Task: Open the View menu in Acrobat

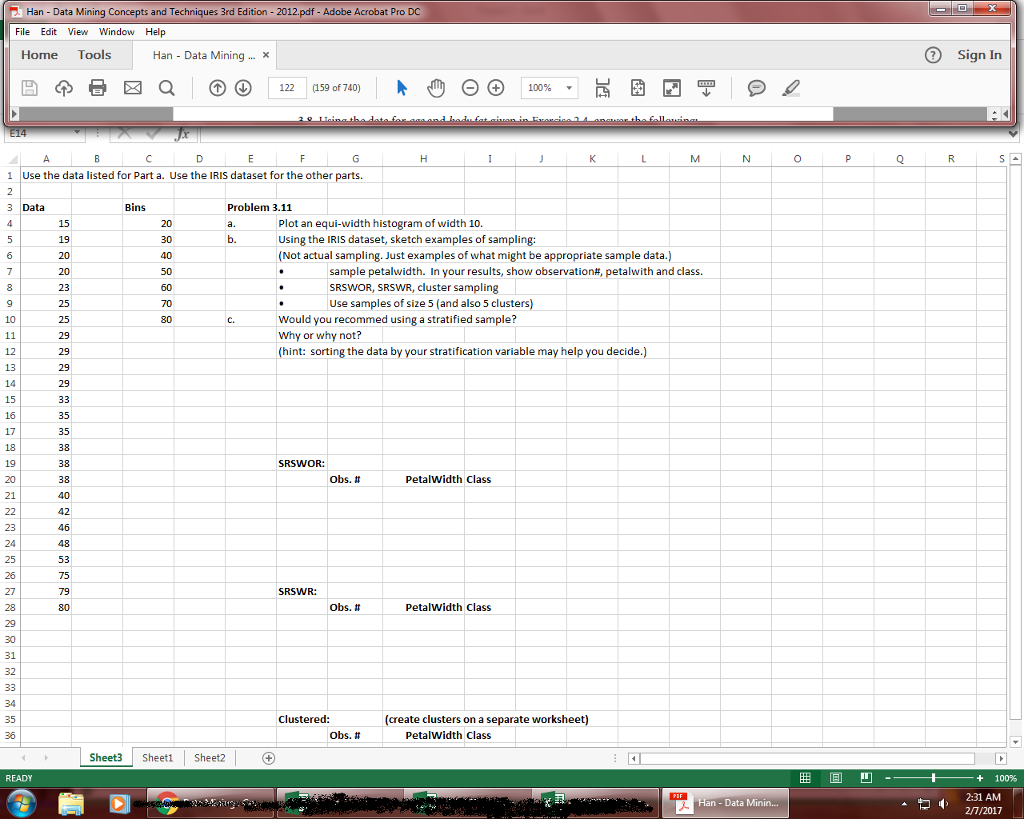Action: click(78, 31)
